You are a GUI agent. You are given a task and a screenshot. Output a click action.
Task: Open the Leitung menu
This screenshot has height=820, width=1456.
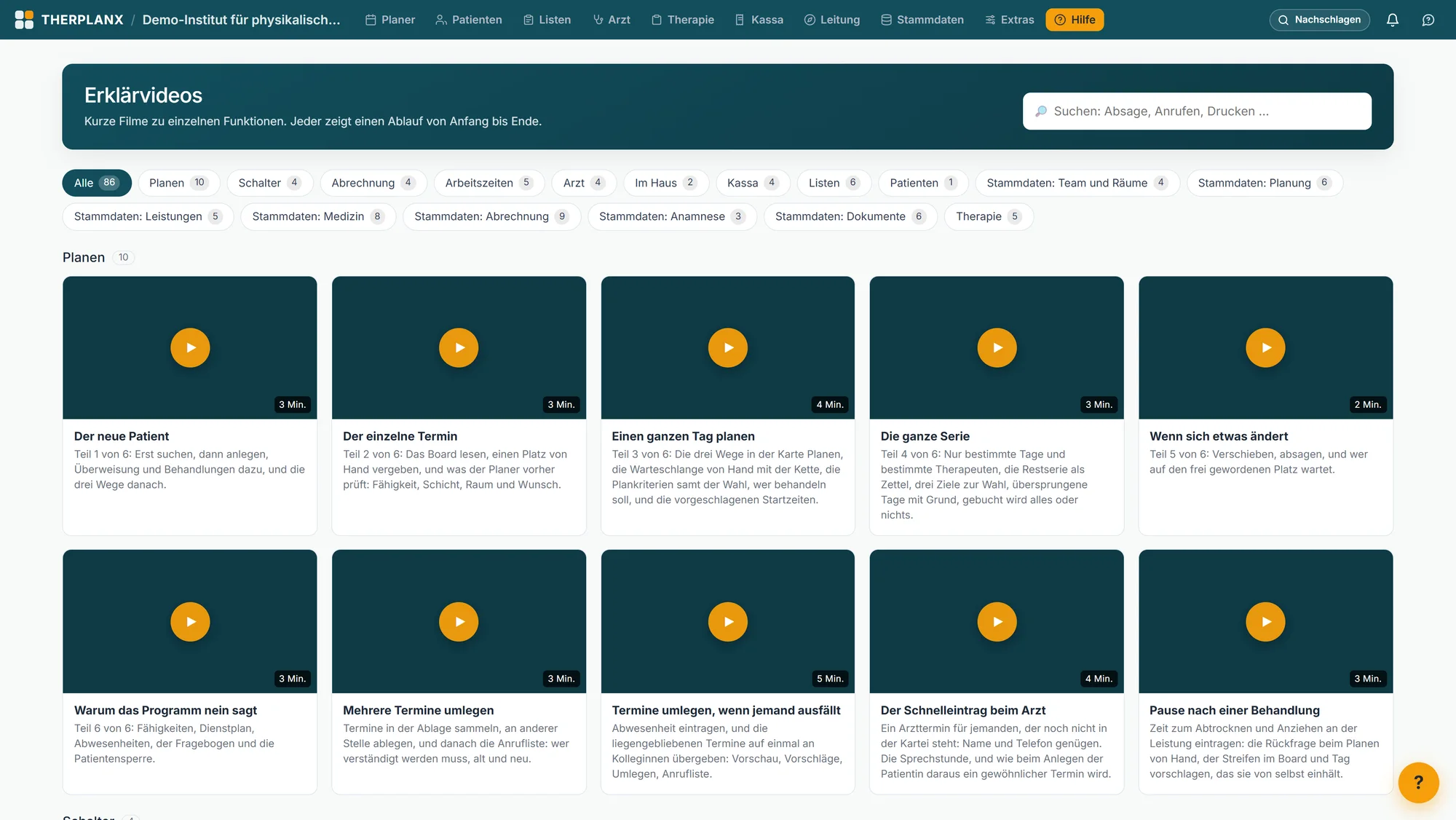[x=832, y=20]
